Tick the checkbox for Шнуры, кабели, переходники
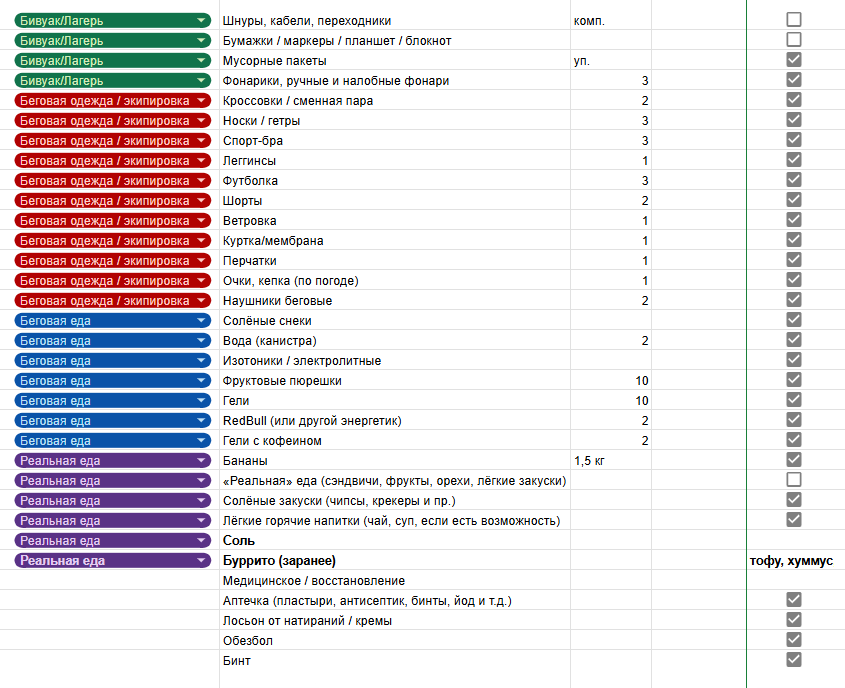The width and height of the screenshot is (845, 688). coord(794,20)
